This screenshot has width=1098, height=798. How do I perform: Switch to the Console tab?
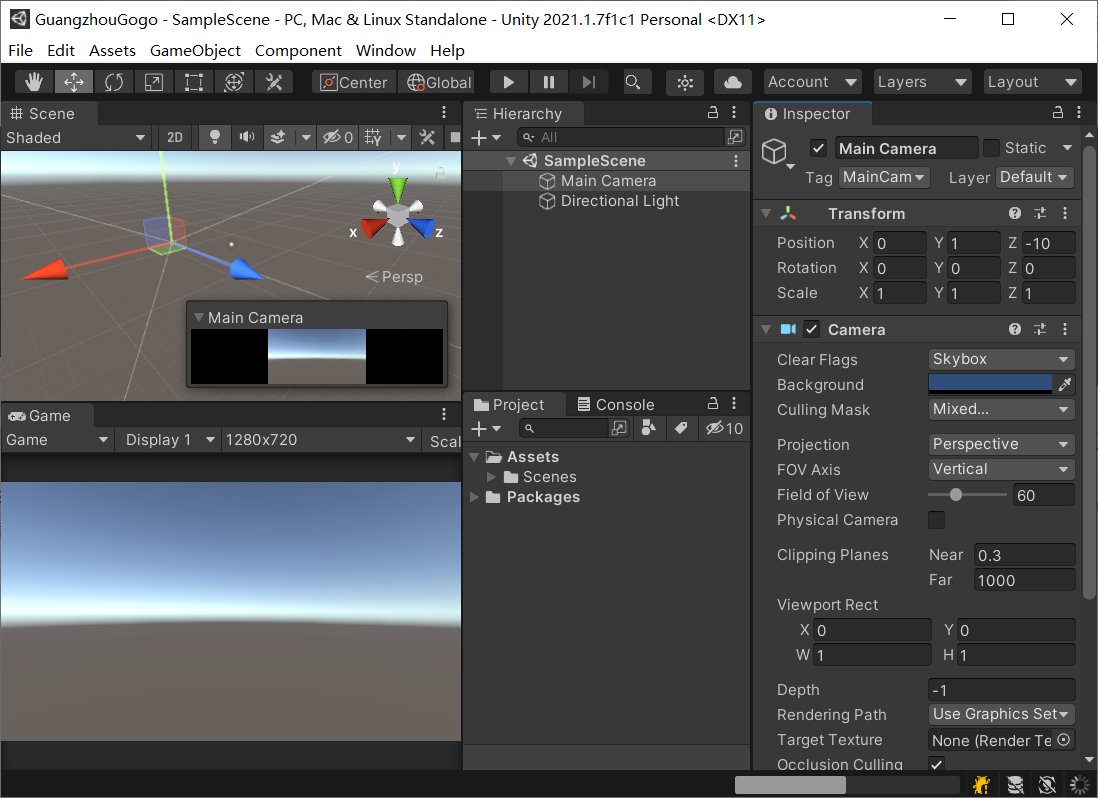pyautogui.click(x=616, y=405)
